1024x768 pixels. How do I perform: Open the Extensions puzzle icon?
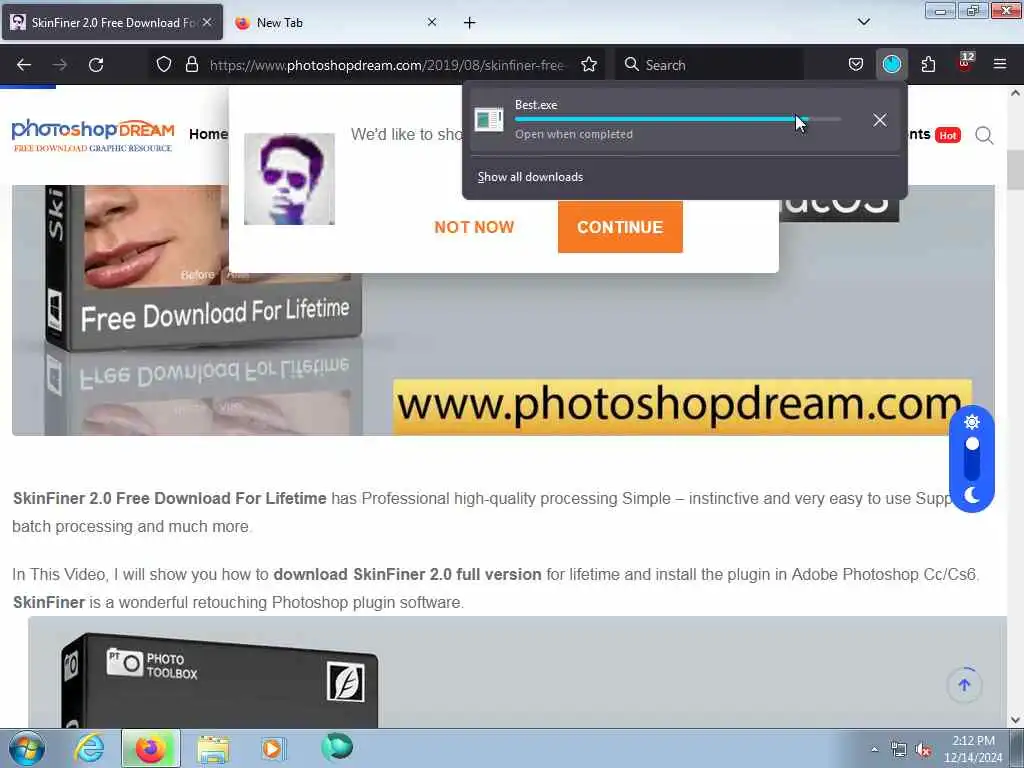[x=928, y=65]
